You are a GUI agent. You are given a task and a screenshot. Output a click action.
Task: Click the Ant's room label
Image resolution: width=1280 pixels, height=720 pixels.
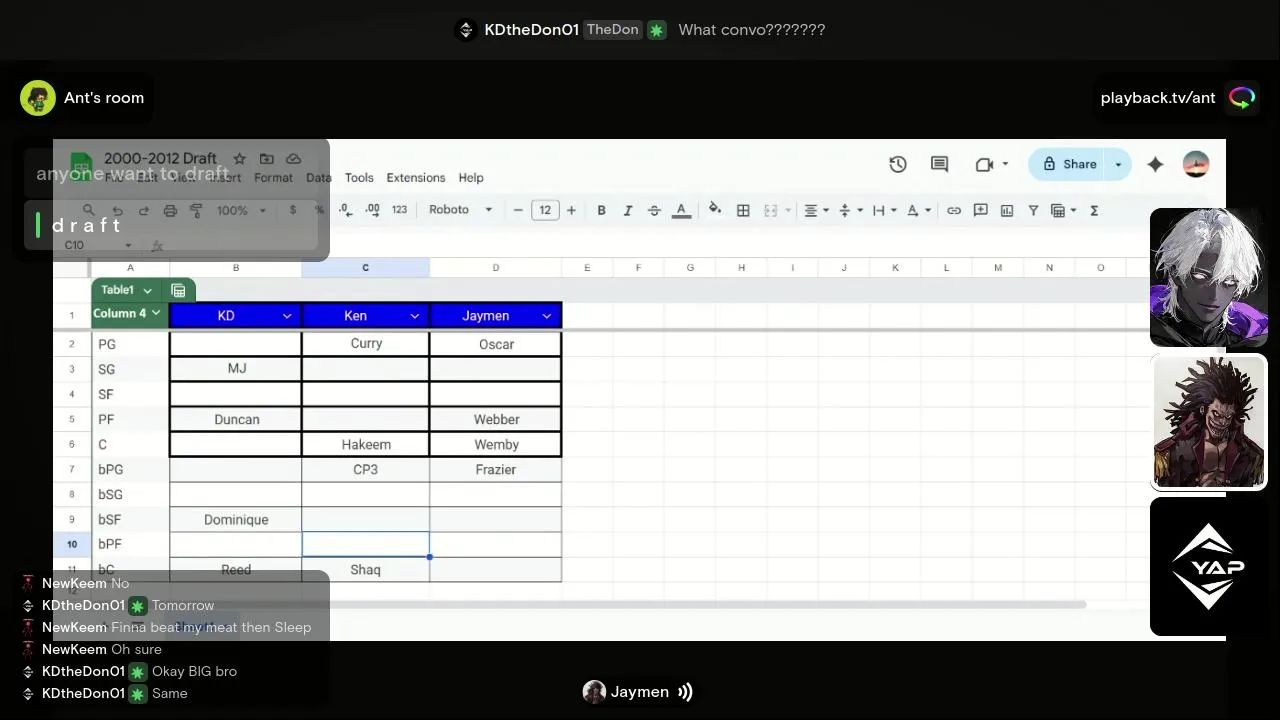click(104, 98)
